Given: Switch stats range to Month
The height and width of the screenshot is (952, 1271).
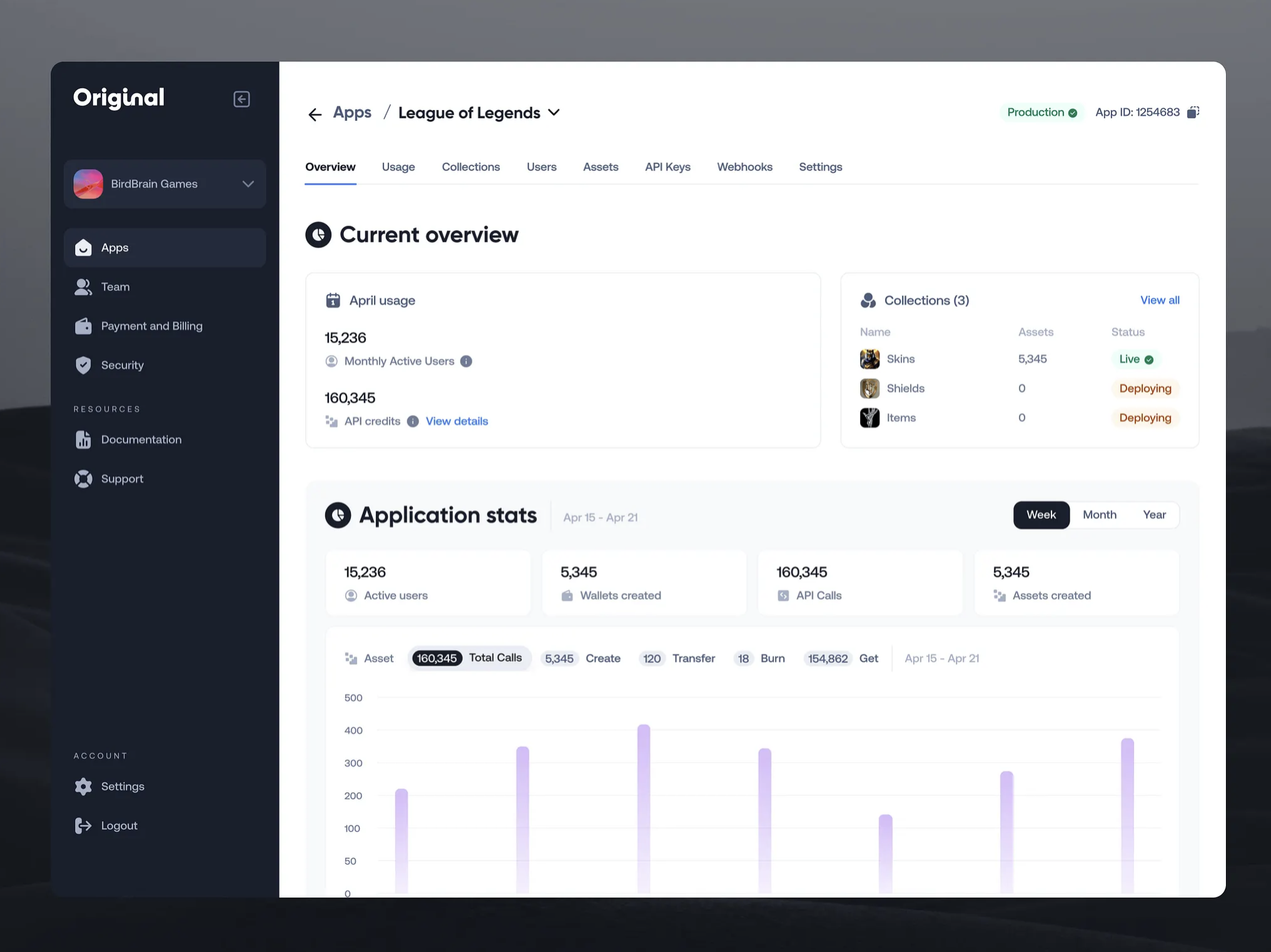Looking at the screenshot, I should (1099, 515).
